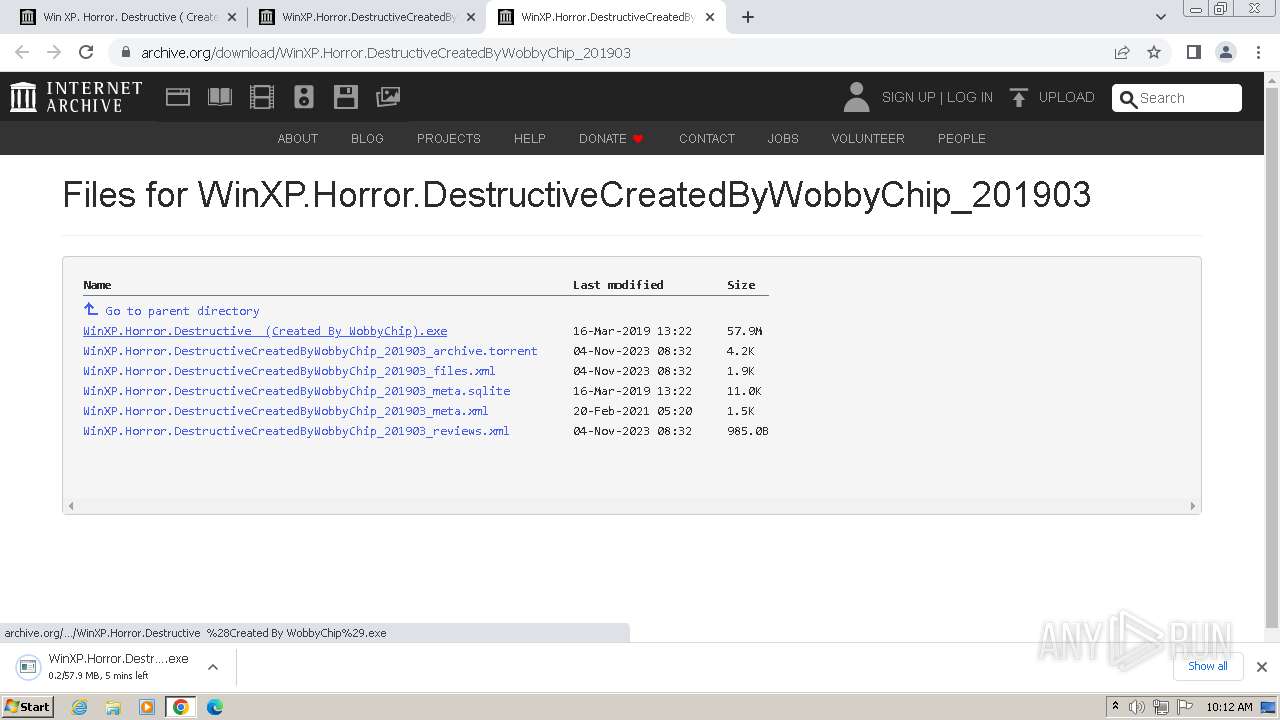Viewport: 1280px width, 720px height.
Task: Close the downloads bar
Action: (1261, 667)
